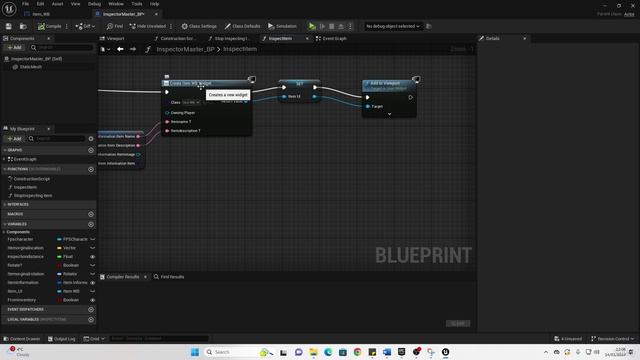640x360 pixels.
Task: Open Class Defaults
Action: pos(242,26)
